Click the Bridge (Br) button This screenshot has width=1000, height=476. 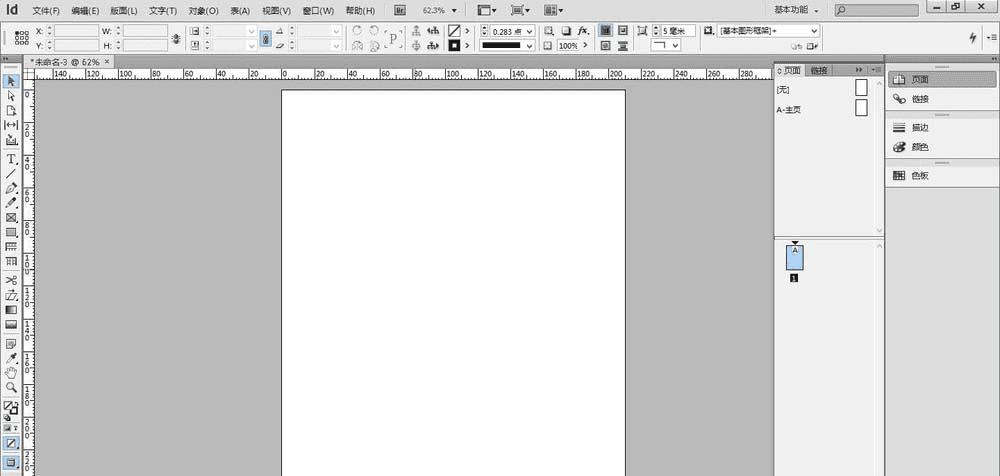pos(400,10)
